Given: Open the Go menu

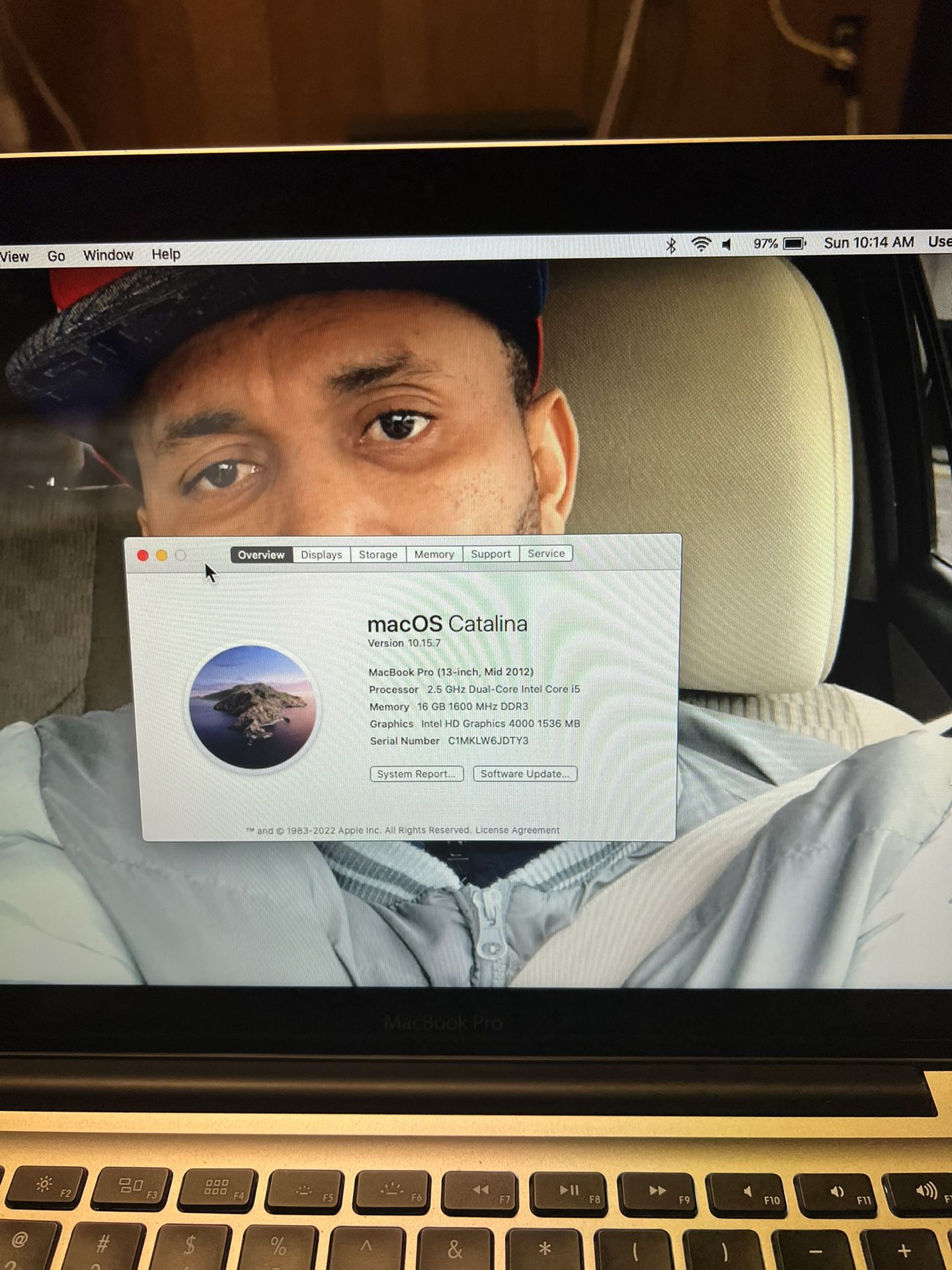Looking at the screenshot, I should [56, 256].
